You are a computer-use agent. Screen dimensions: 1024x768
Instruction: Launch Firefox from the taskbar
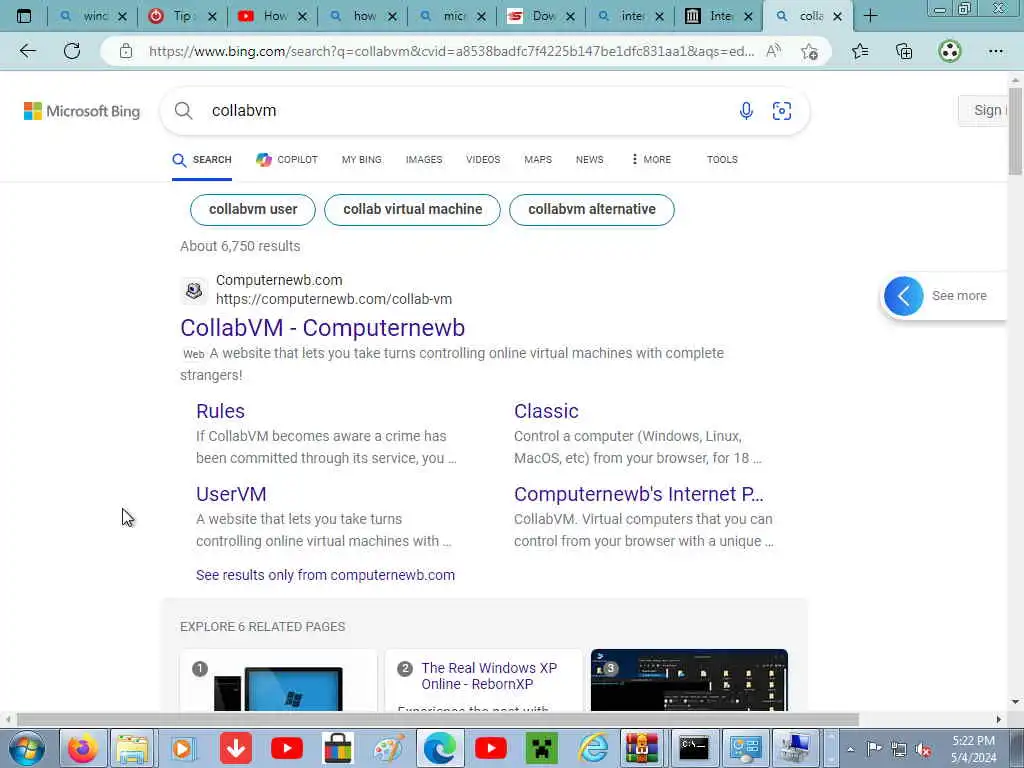click(x=82, y=748)
